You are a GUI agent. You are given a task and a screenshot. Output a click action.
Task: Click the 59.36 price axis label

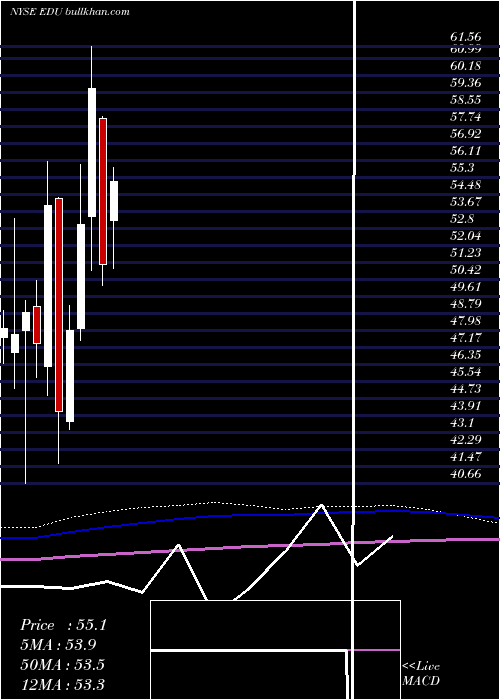click(465, 83)
